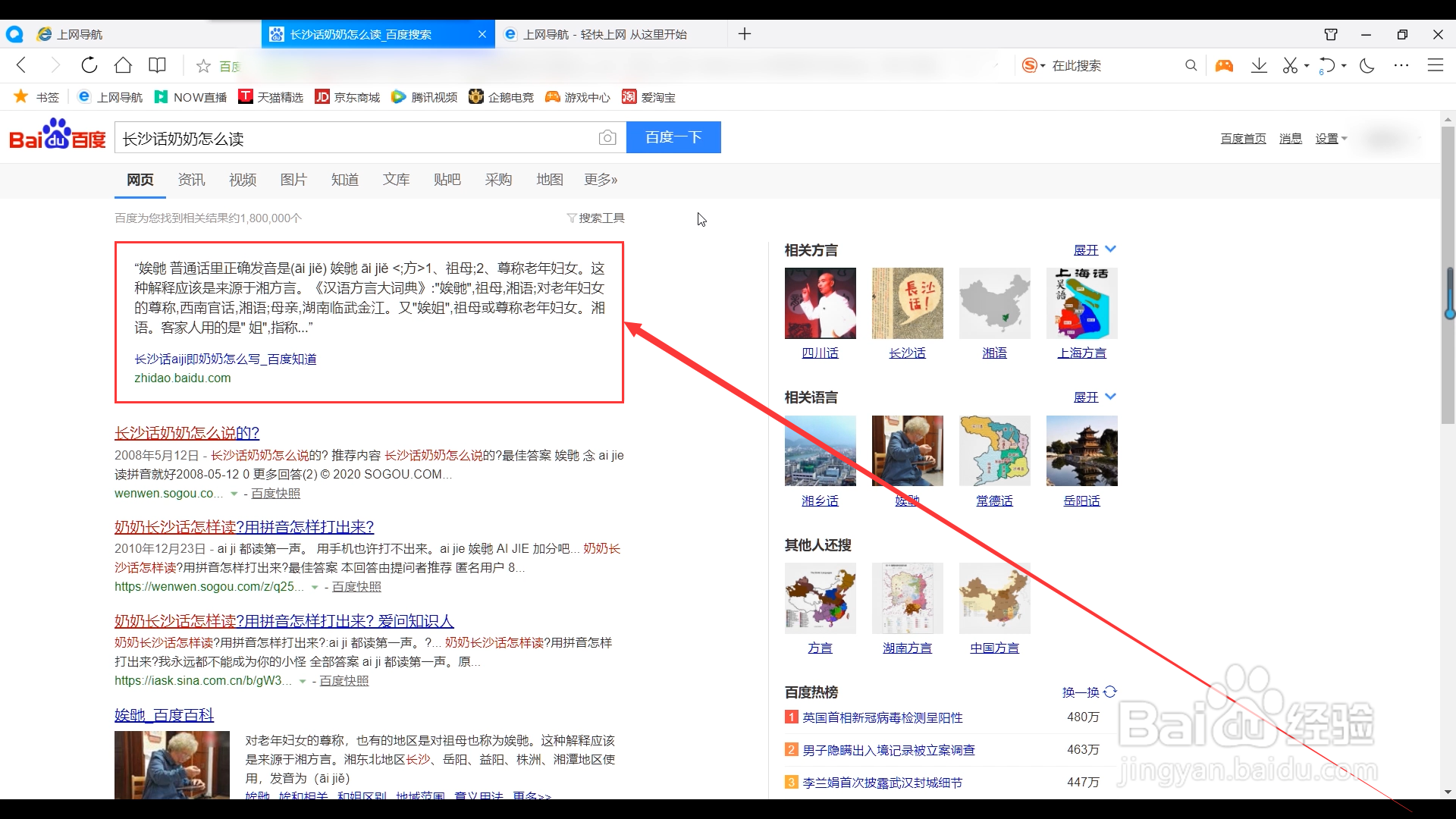
Task: Open the NOW直播 bookmark
Action: tap(191, 97)
